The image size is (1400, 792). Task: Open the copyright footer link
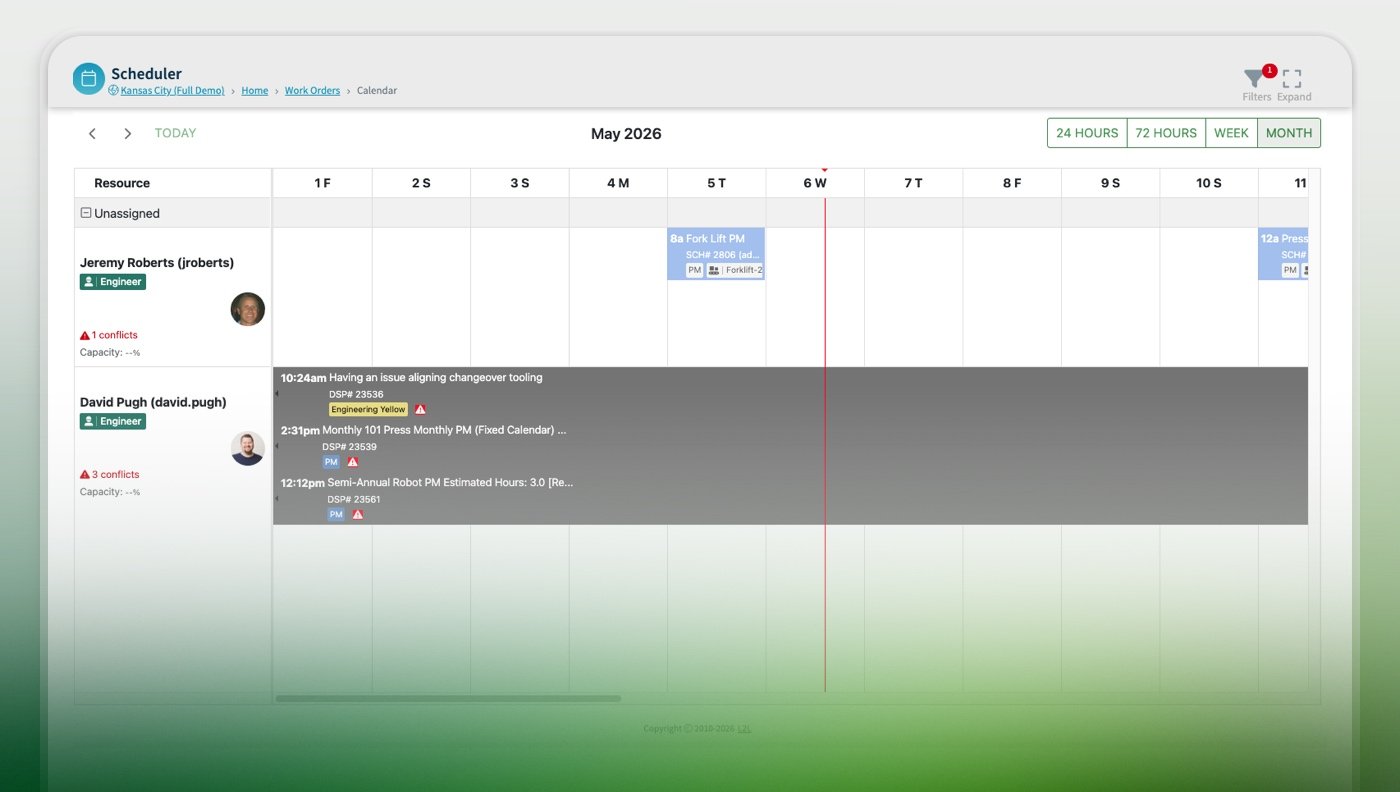744,729
